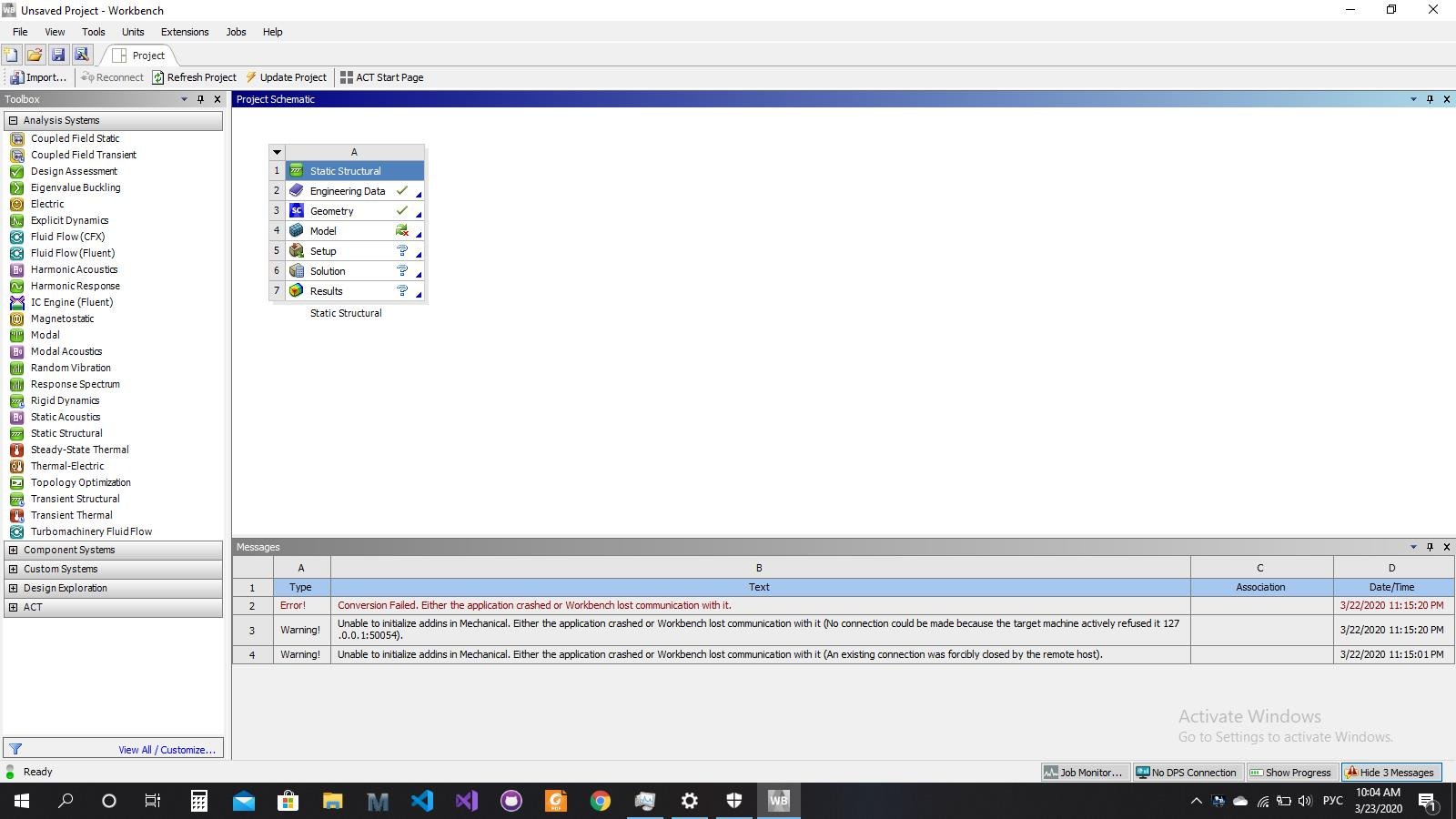Click Update Project
Viewport: 1456px width, 819px height.
[286, 77]
